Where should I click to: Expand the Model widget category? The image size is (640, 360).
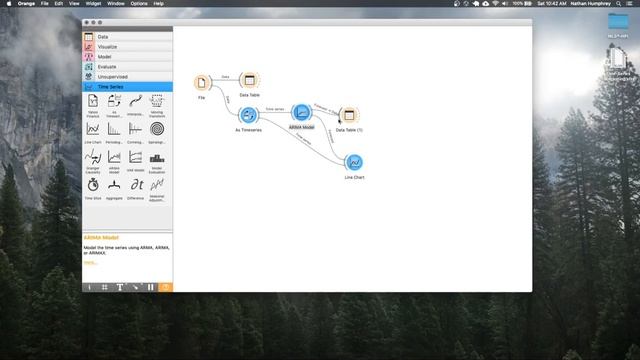coord(127,57)
